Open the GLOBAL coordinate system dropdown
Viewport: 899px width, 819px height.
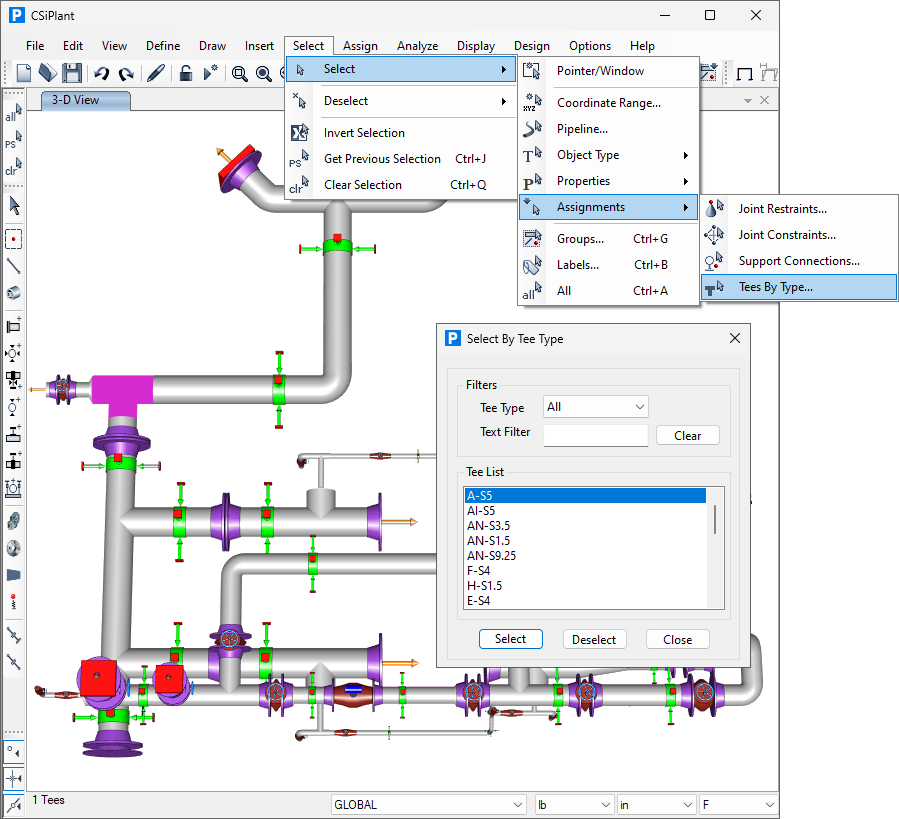click(428, 804)
